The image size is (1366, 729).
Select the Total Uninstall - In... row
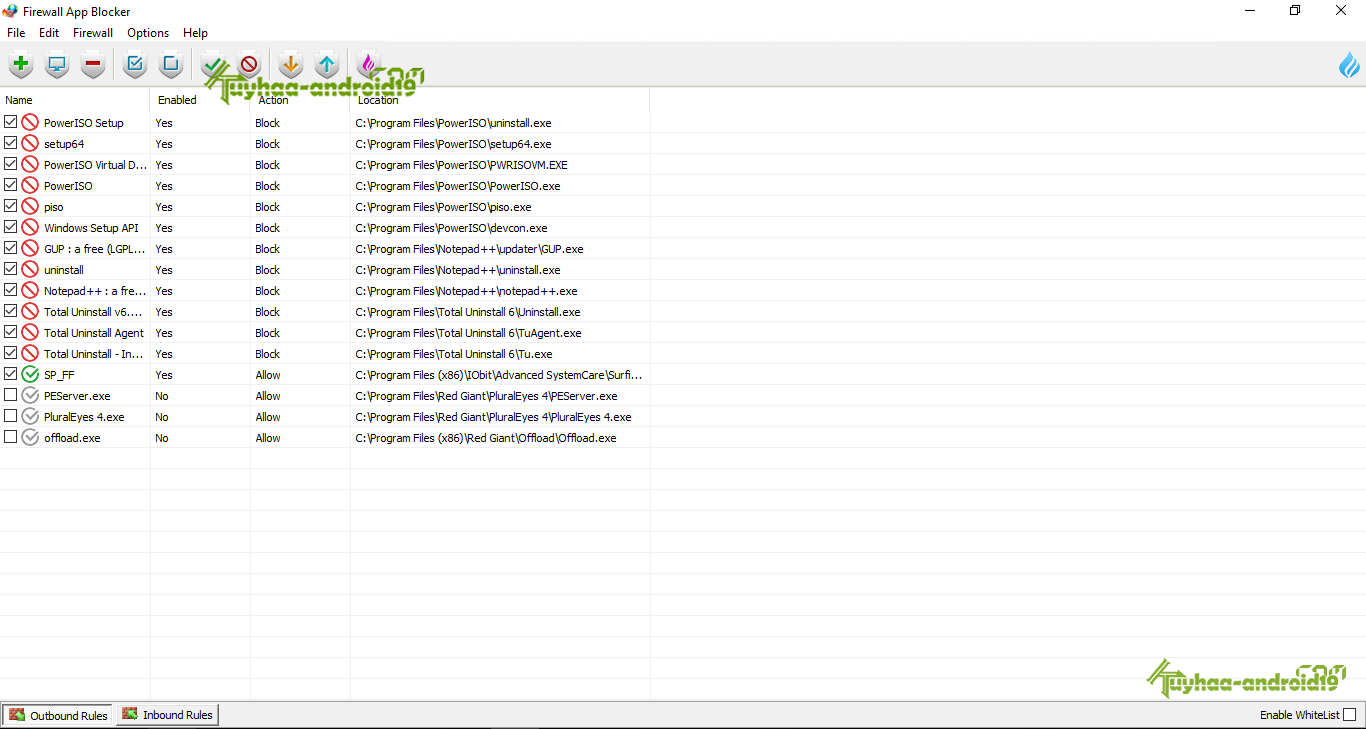tap(325, 354)
